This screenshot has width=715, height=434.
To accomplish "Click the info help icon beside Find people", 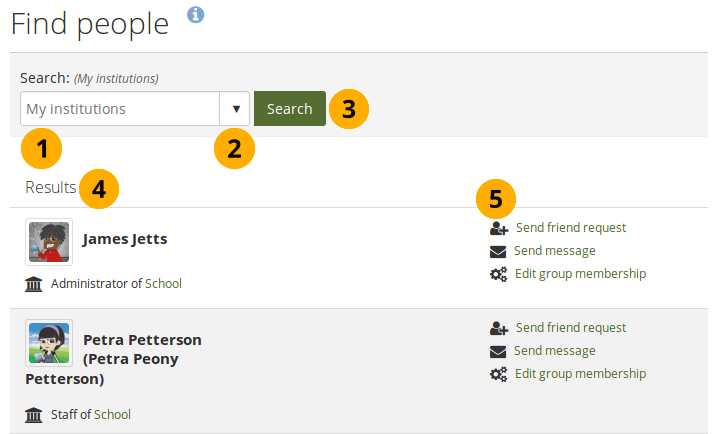I will click(x=196, y=15).
